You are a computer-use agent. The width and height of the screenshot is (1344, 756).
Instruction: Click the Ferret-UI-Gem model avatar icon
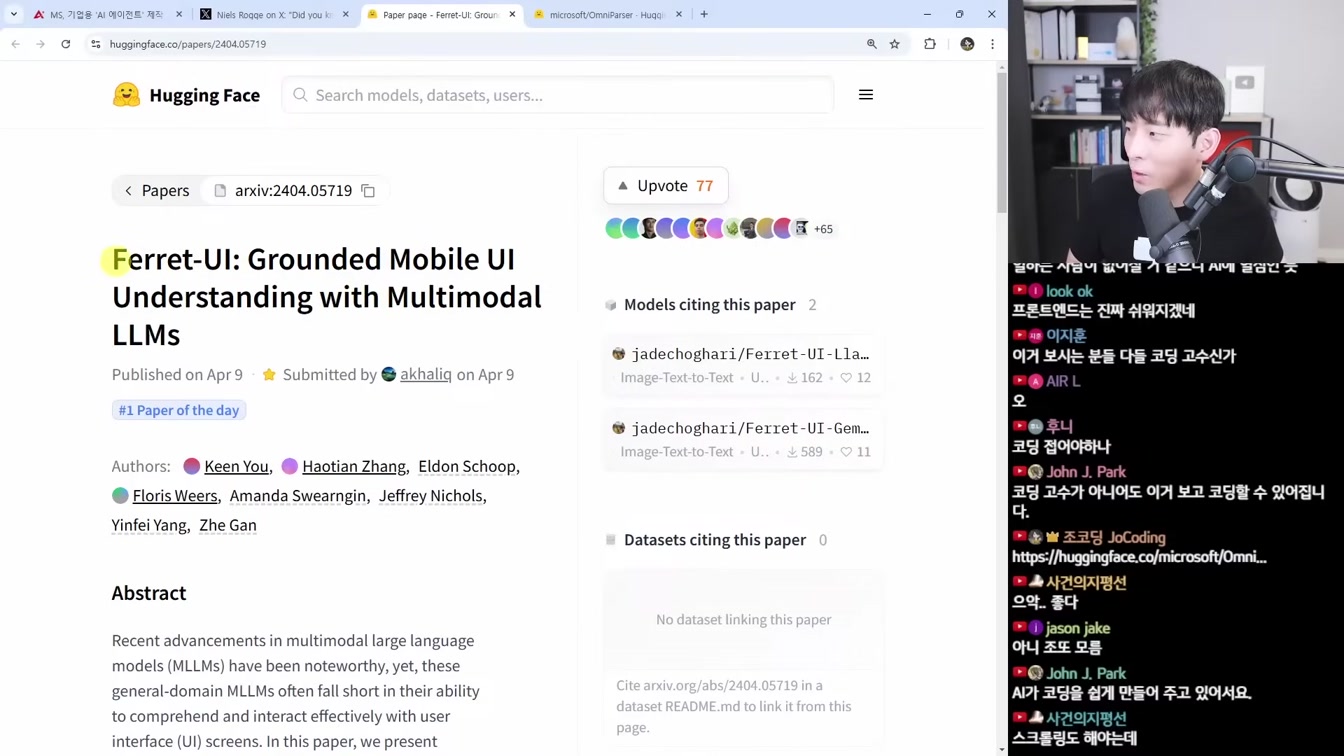click(619, 428)
